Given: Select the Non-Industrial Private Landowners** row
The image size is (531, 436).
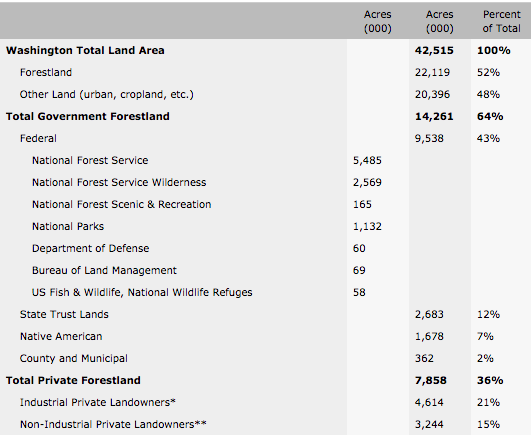Looking at the screenshot, I should (266, 424).
